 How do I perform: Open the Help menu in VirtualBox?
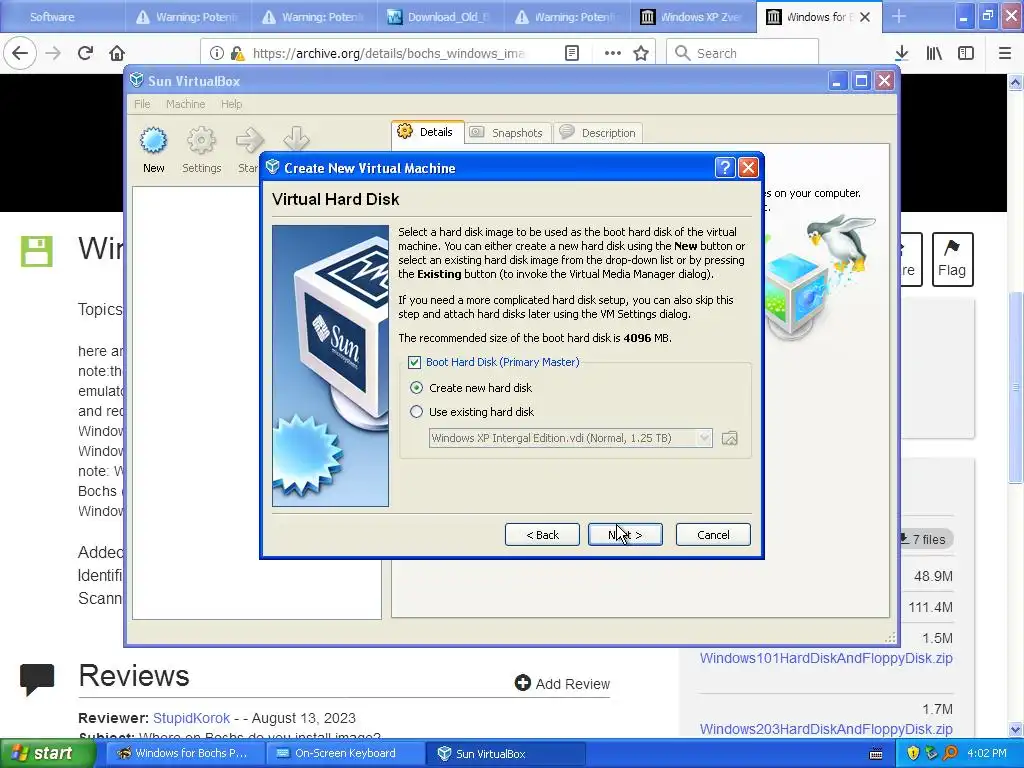[231, 104]
